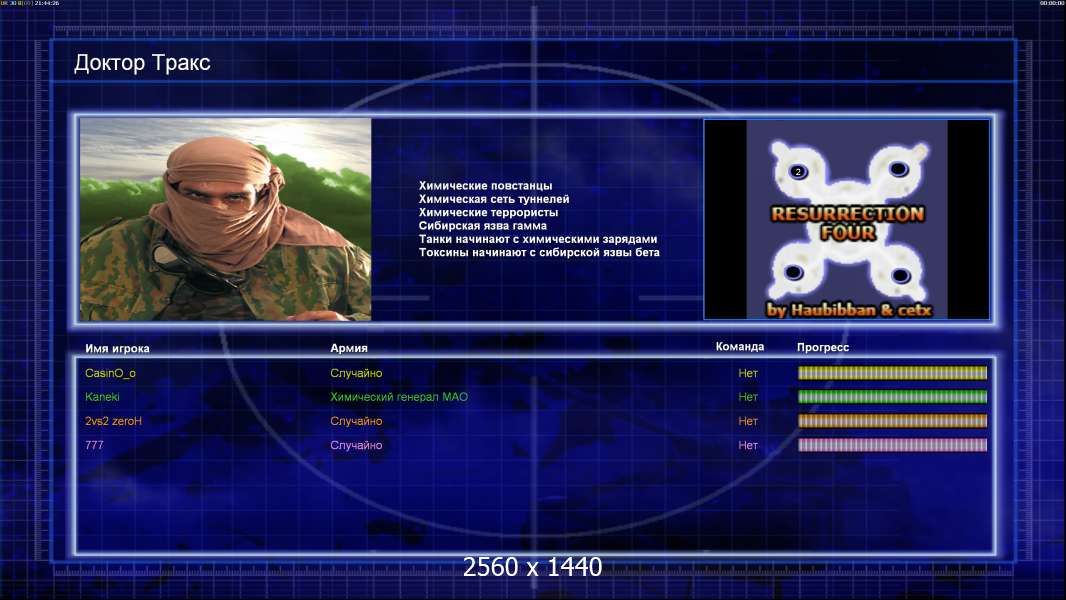Click 'Токсины начинают с сибирской язвы бета'

[539, 252]
